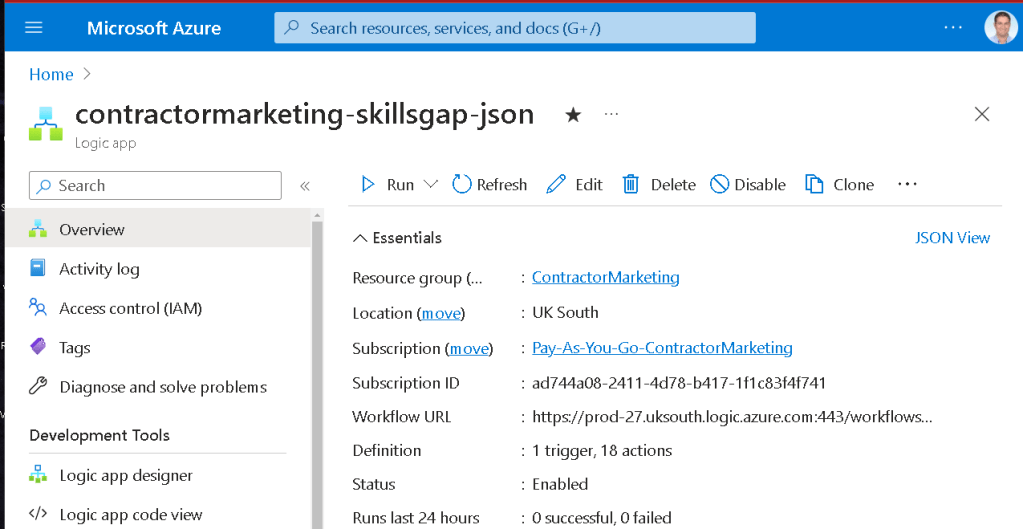Open the top bar more options ellipsis
Image resolution: width=1023 pixels, height=529 pixels.
[953, 27]
